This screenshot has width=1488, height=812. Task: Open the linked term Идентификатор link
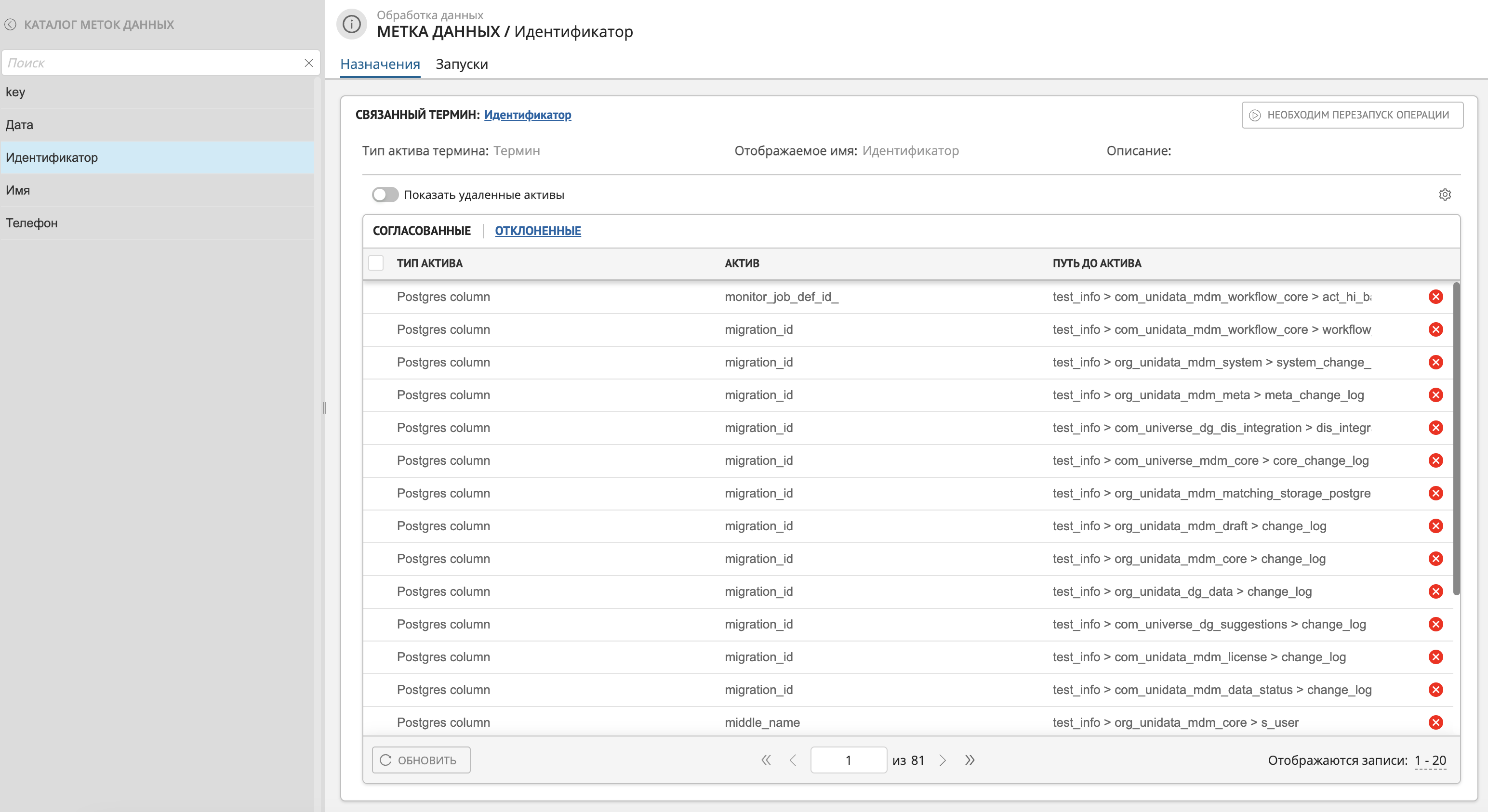coord(527,115)
